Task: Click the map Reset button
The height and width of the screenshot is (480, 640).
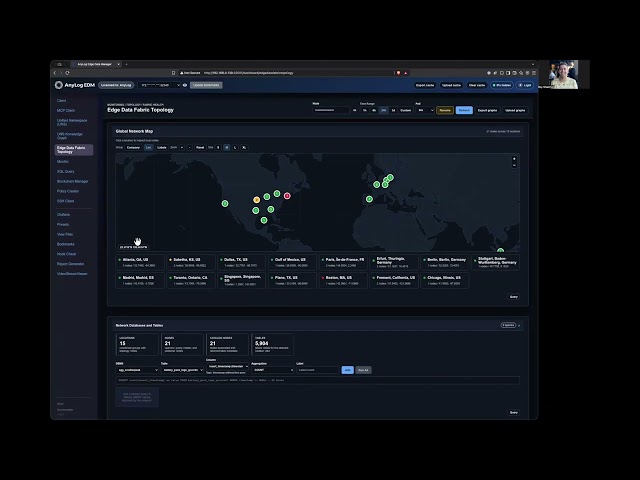Action: (x=200, y=147)
